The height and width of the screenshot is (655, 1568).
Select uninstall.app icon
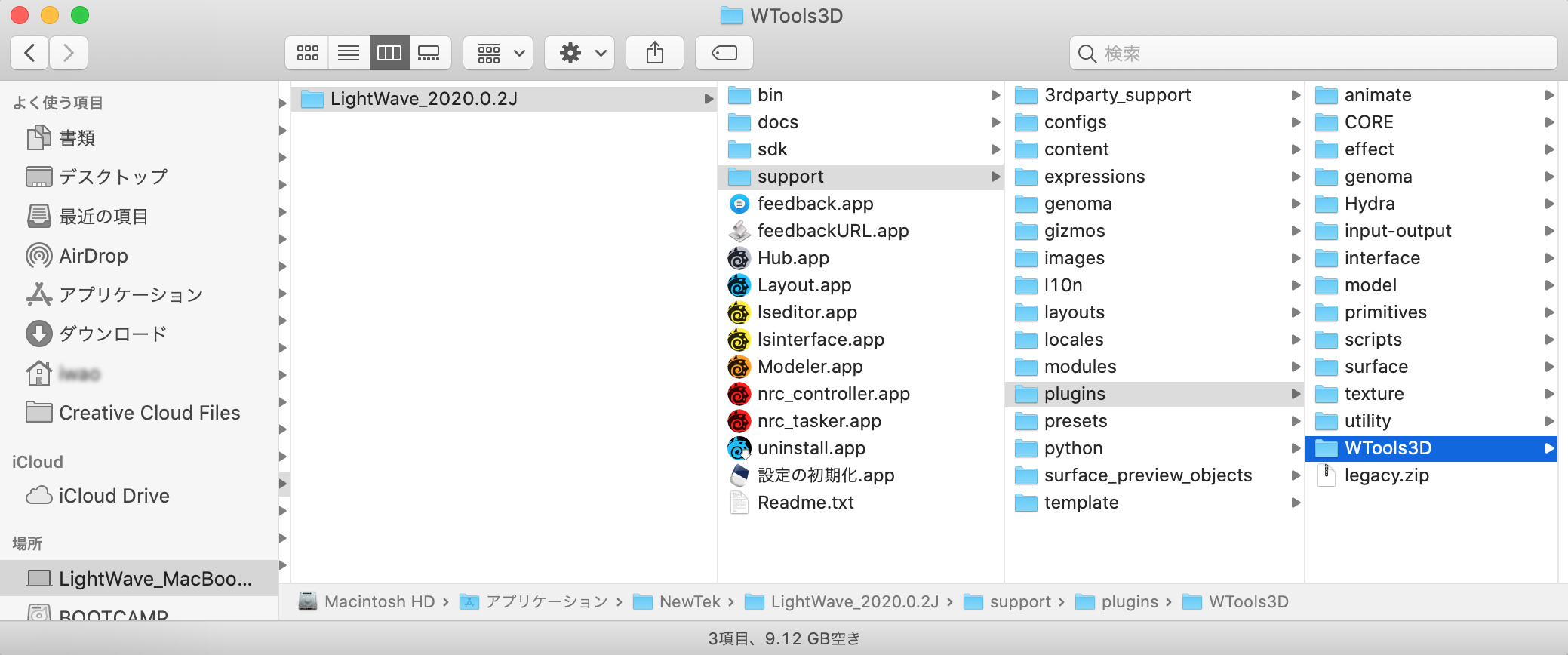point(739,448)
